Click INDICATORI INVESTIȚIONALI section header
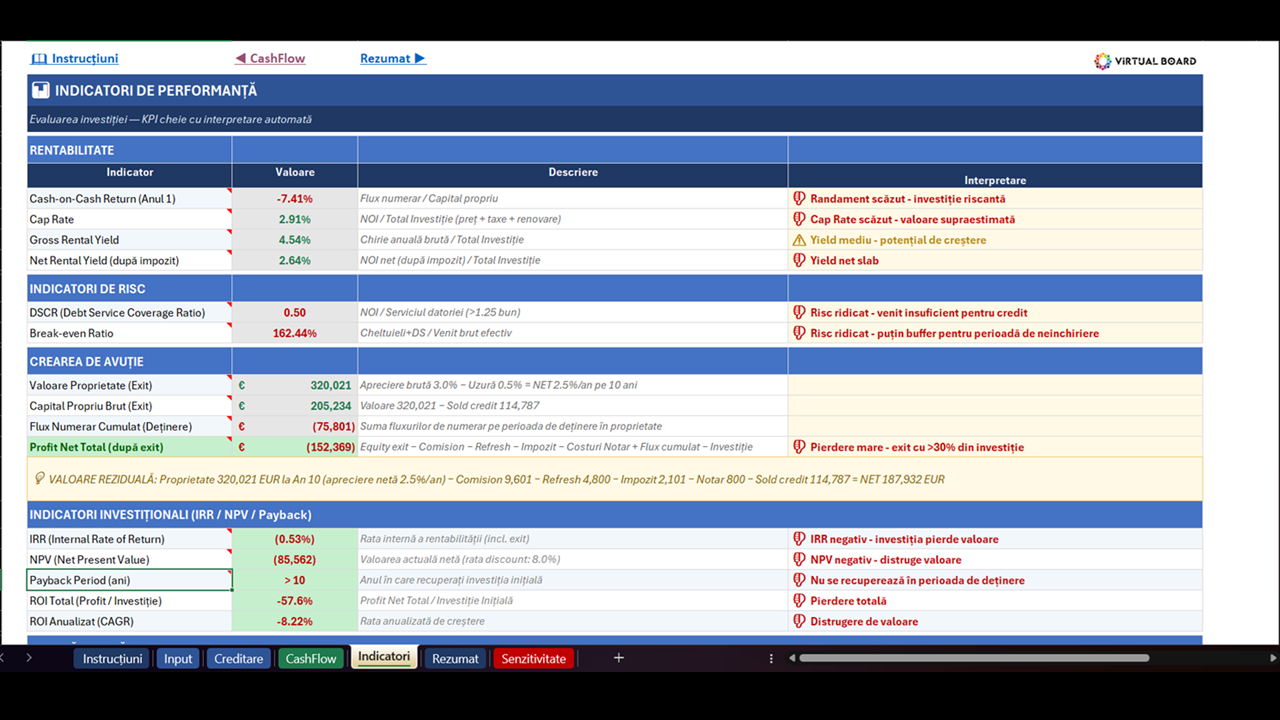The width and height of the screenshot is (1280, 720). (171, 515)
